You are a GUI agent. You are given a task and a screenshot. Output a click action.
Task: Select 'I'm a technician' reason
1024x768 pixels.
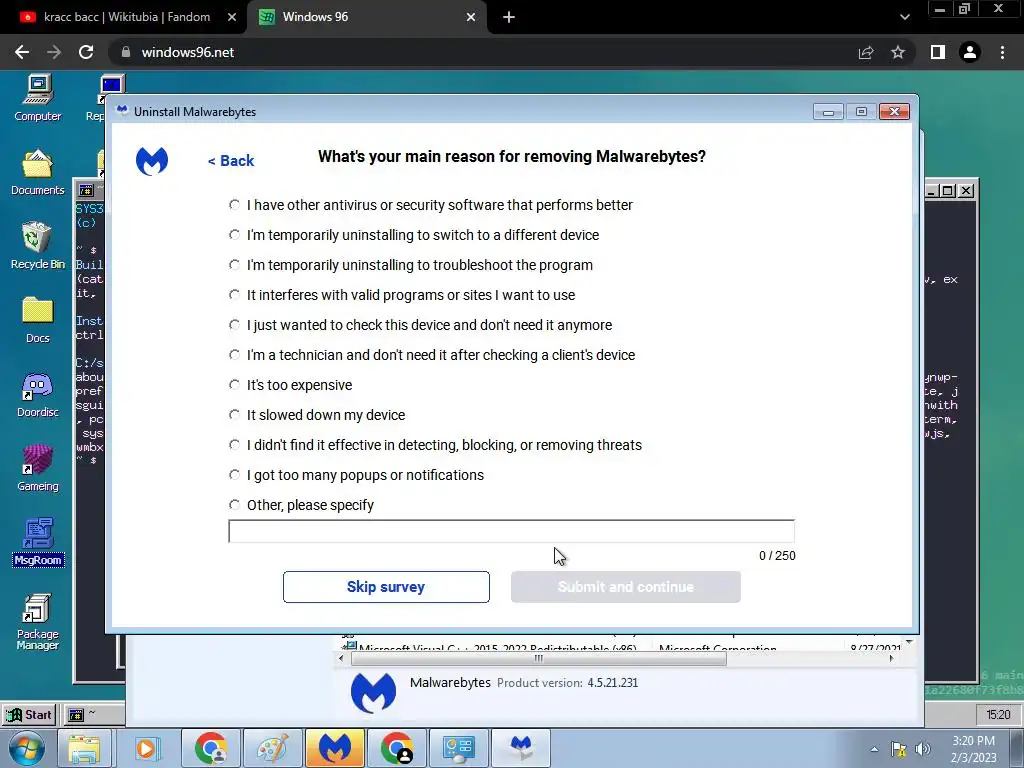point(234,355)
